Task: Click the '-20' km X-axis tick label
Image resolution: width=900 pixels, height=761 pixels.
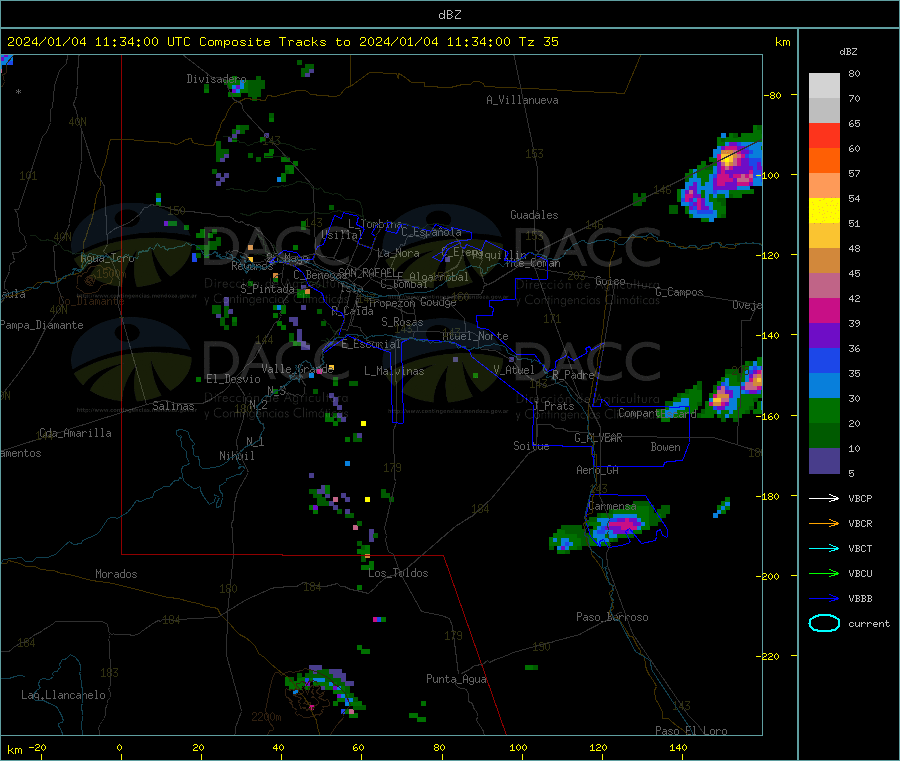Action: (x=37, y=747)
